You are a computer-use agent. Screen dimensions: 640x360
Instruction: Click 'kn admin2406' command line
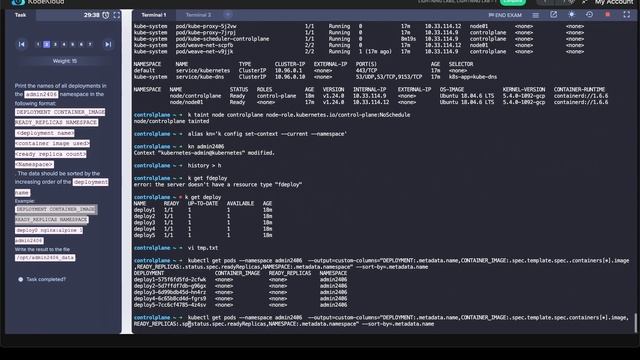point(206,146)
